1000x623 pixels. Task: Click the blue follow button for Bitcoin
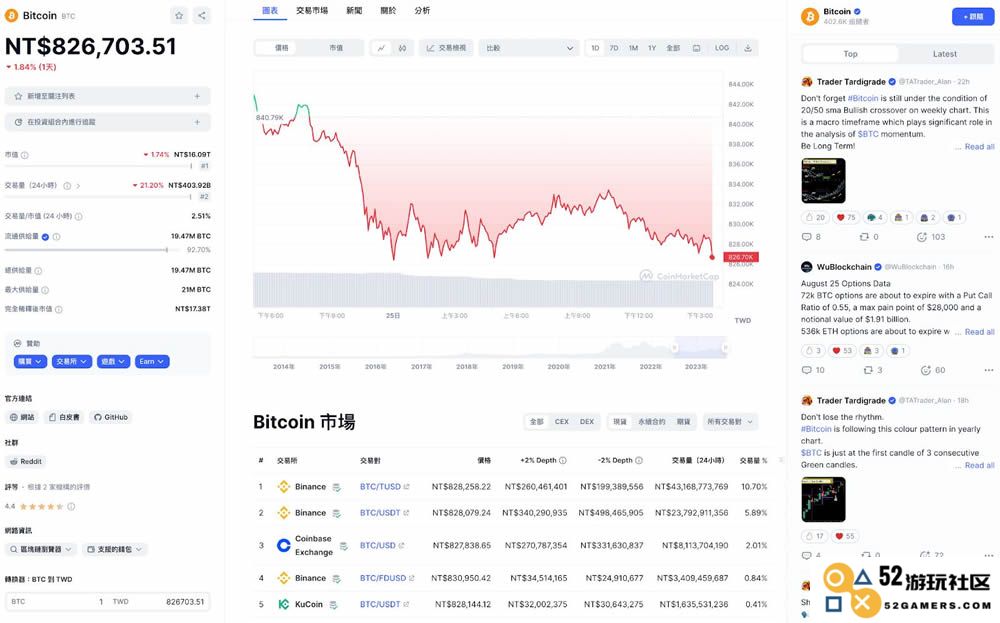(973, 17)
